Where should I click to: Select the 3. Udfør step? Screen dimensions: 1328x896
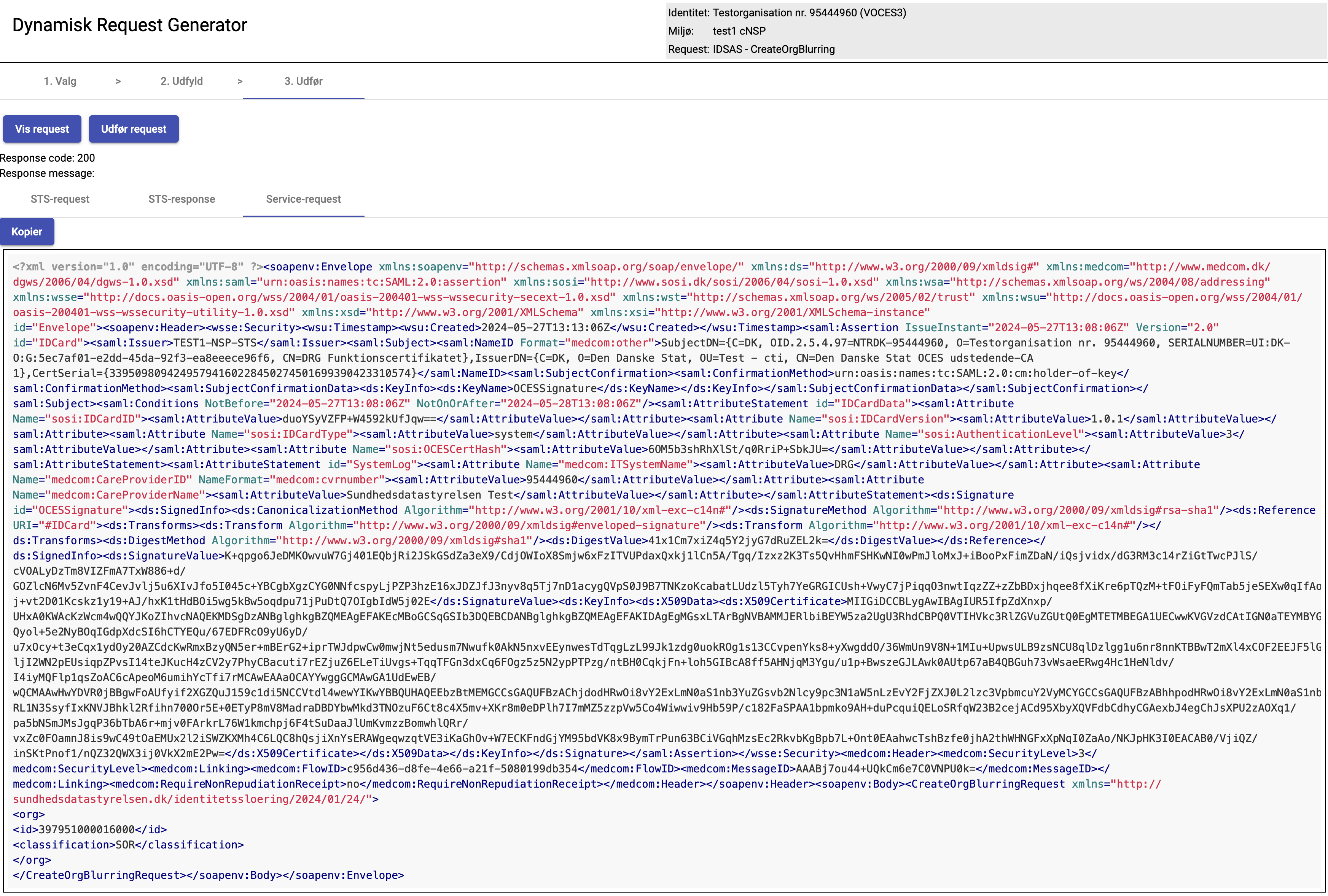[303, 81]
